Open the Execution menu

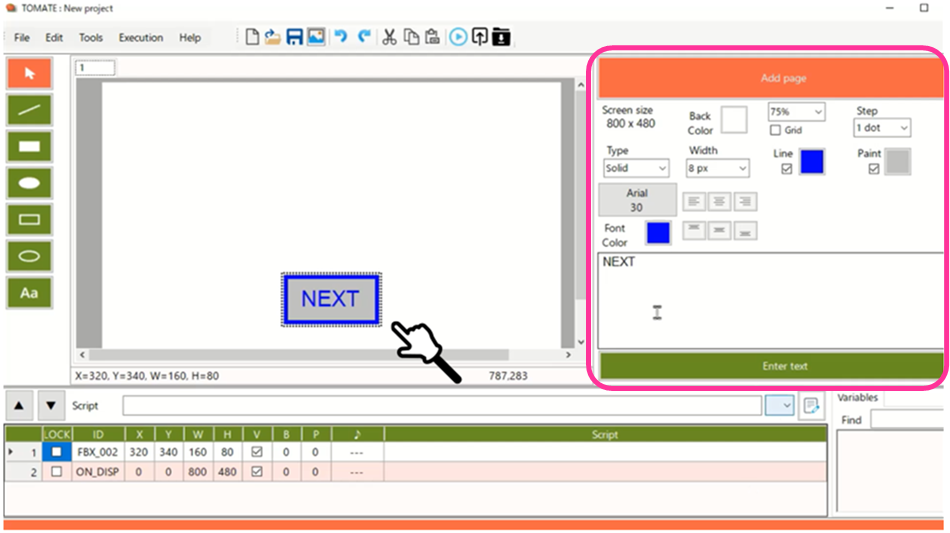(141, 38)
